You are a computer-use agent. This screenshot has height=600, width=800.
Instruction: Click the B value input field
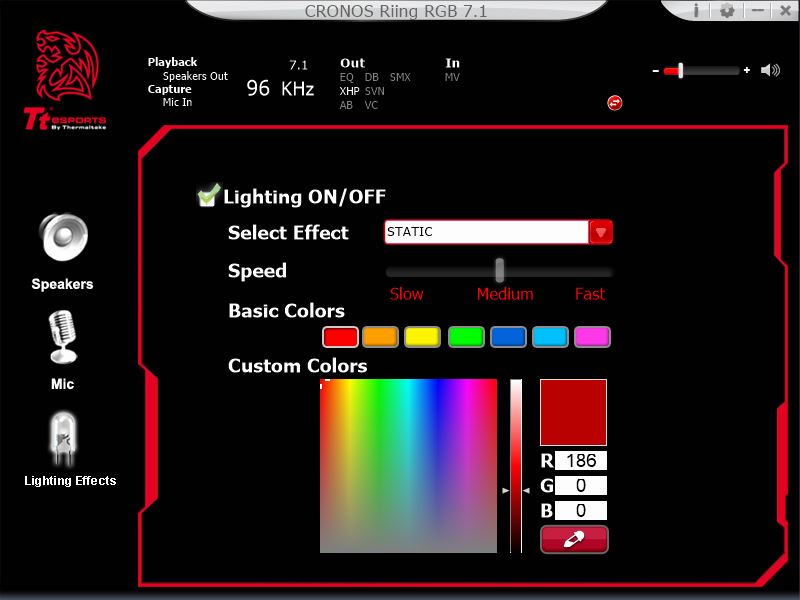[x=581, y=510]
